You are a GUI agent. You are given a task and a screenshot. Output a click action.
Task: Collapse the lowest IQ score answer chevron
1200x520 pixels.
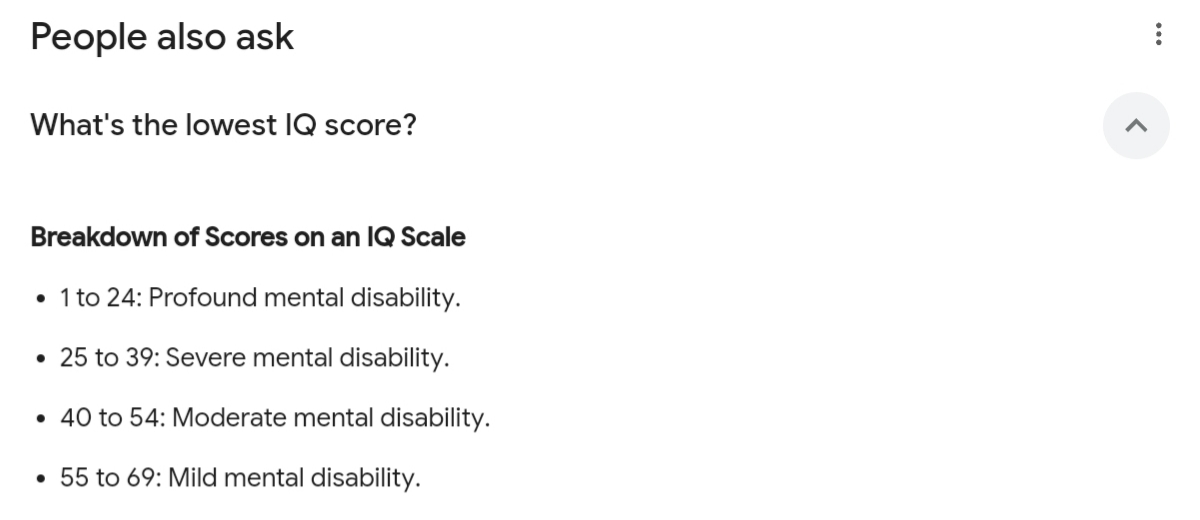click(x=1135, y=126)
